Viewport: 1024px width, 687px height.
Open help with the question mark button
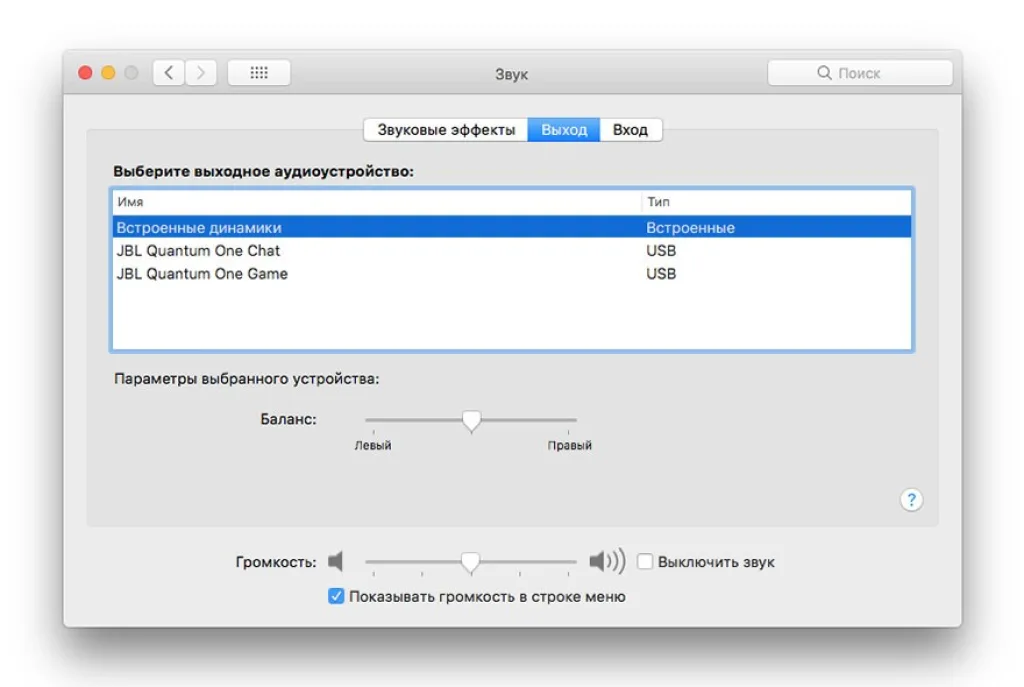(911, 500)
